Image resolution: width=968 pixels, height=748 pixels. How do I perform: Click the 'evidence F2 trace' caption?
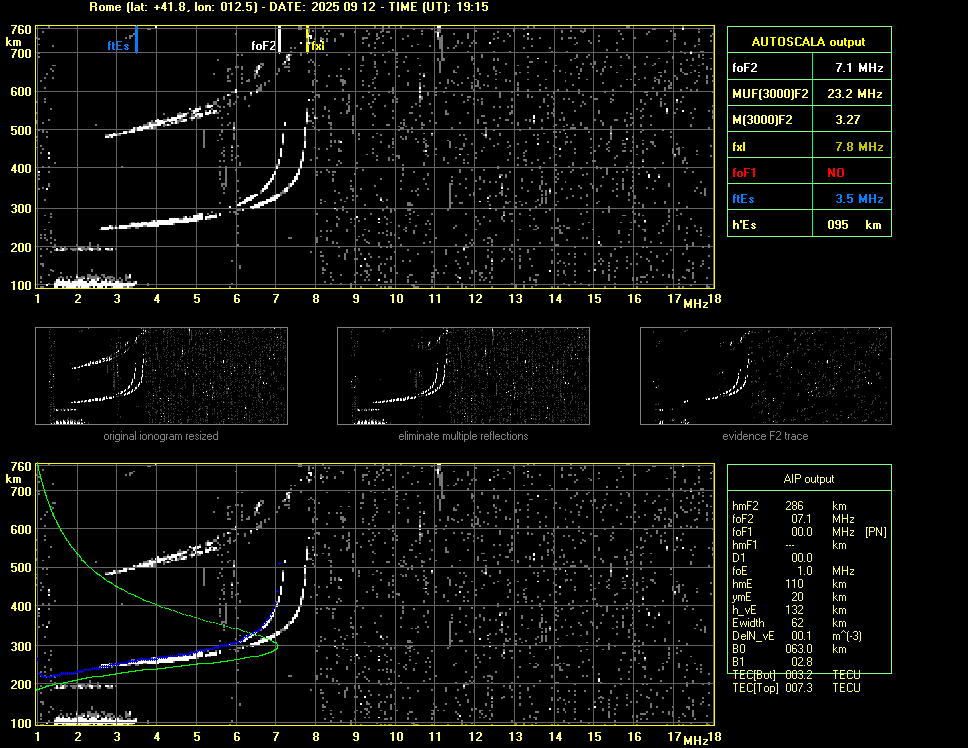pyautogui.click(x=765, y=436)
